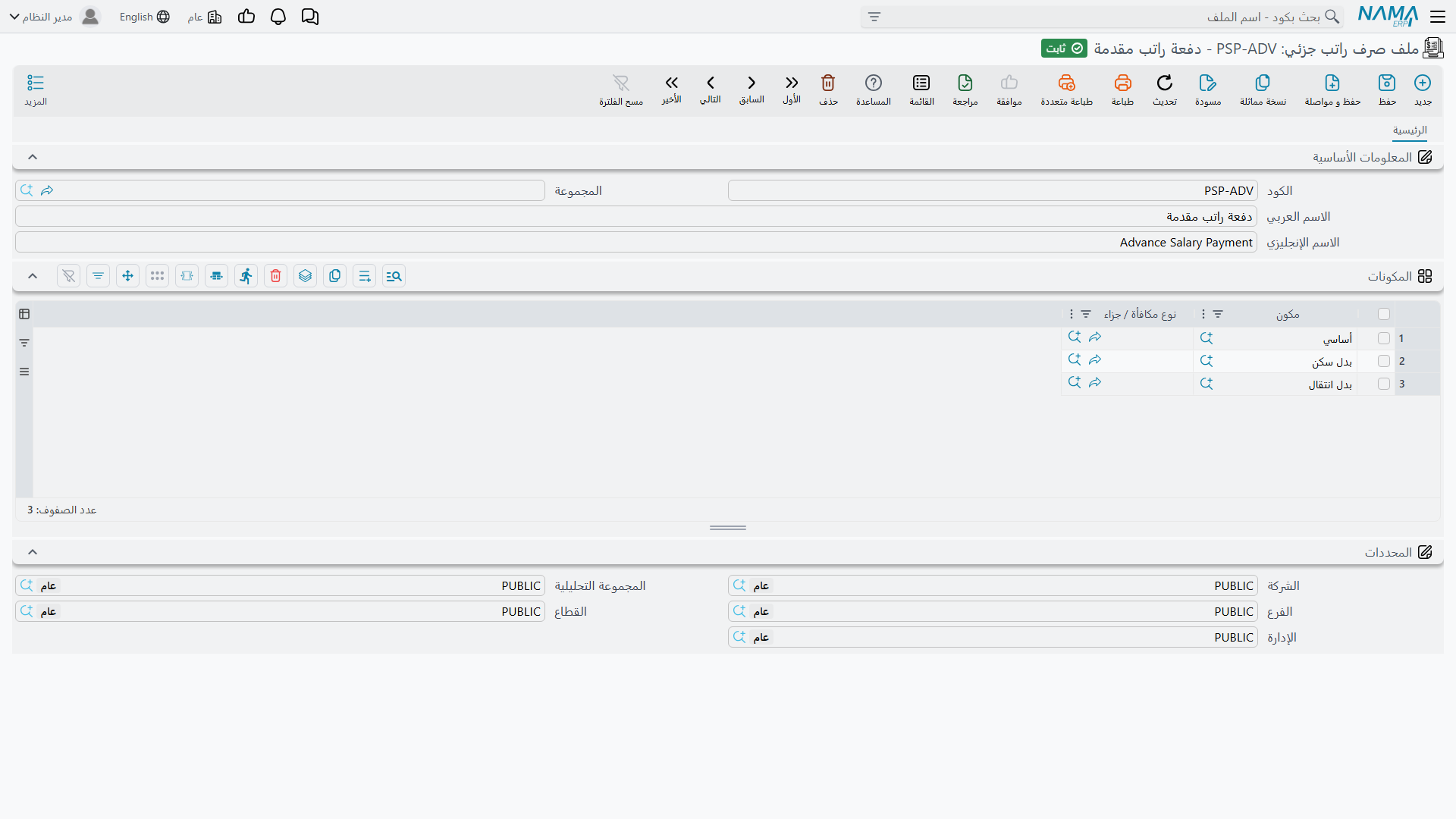Click the الاسم الإنجليزي input field
This screenshot has width=1456, height=819.
click(x=636, y=243)
